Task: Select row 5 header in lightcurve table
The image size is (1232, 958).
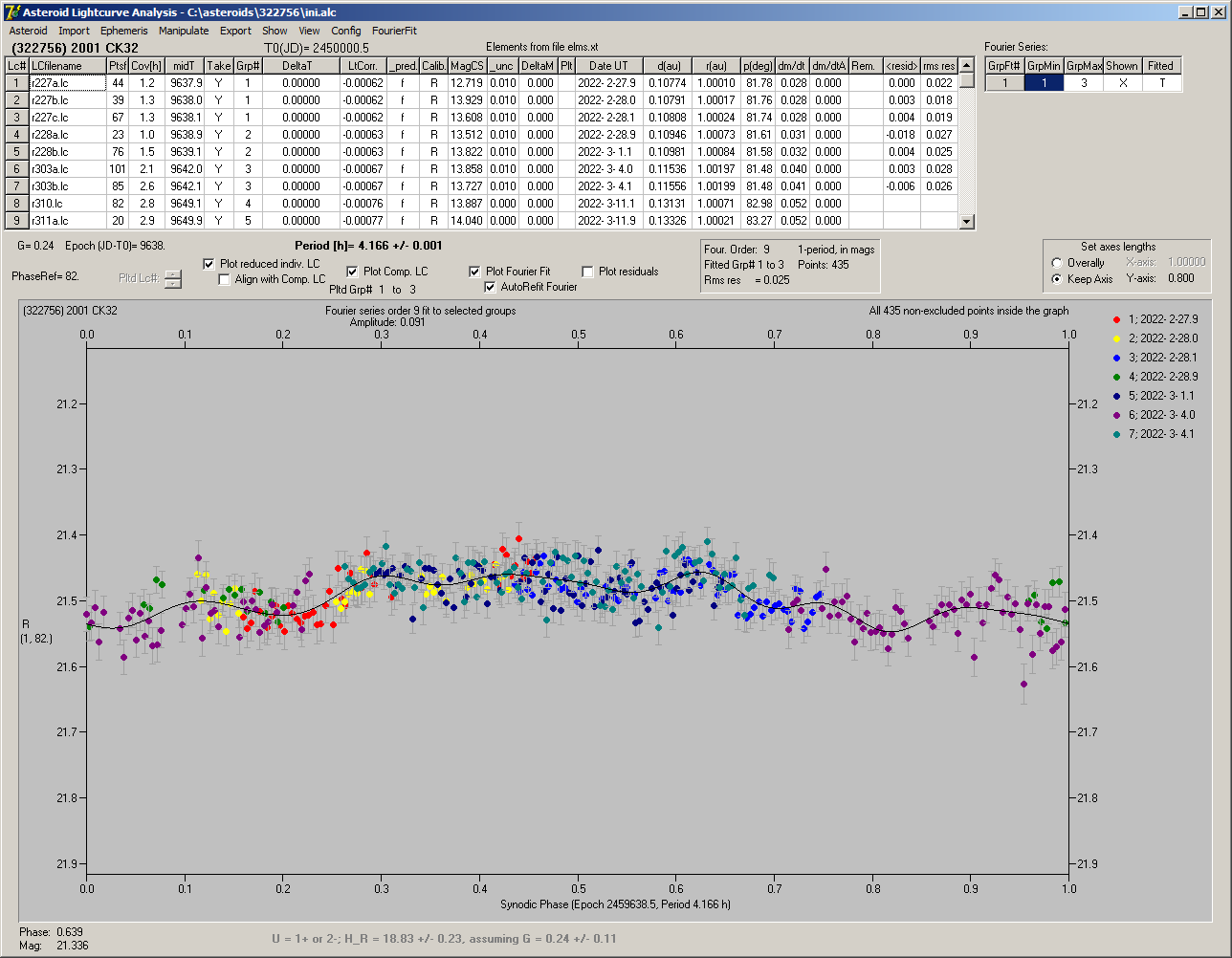Action: (16, 152)
